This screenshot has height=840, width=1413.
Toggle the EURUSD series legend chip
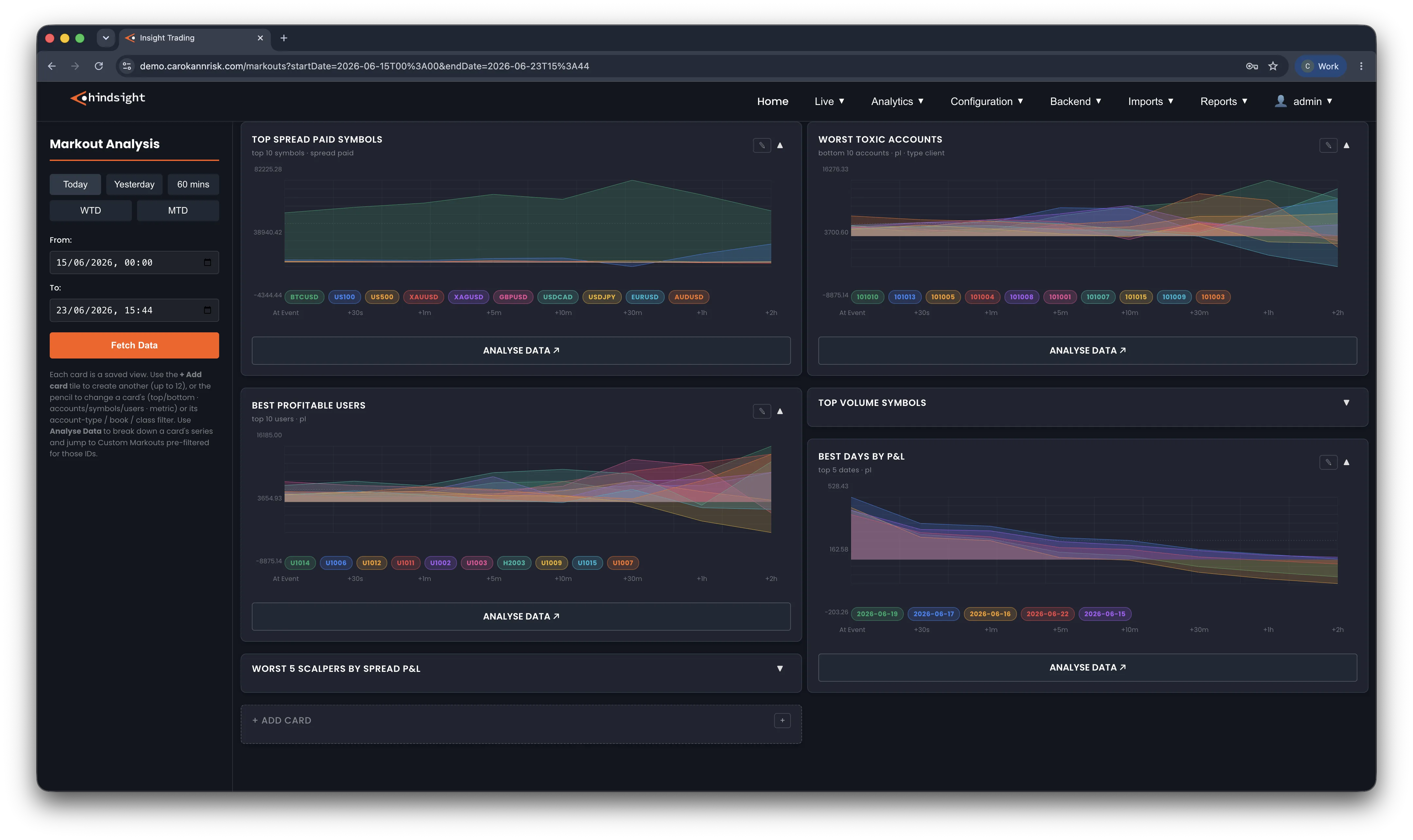pos(645,297)
